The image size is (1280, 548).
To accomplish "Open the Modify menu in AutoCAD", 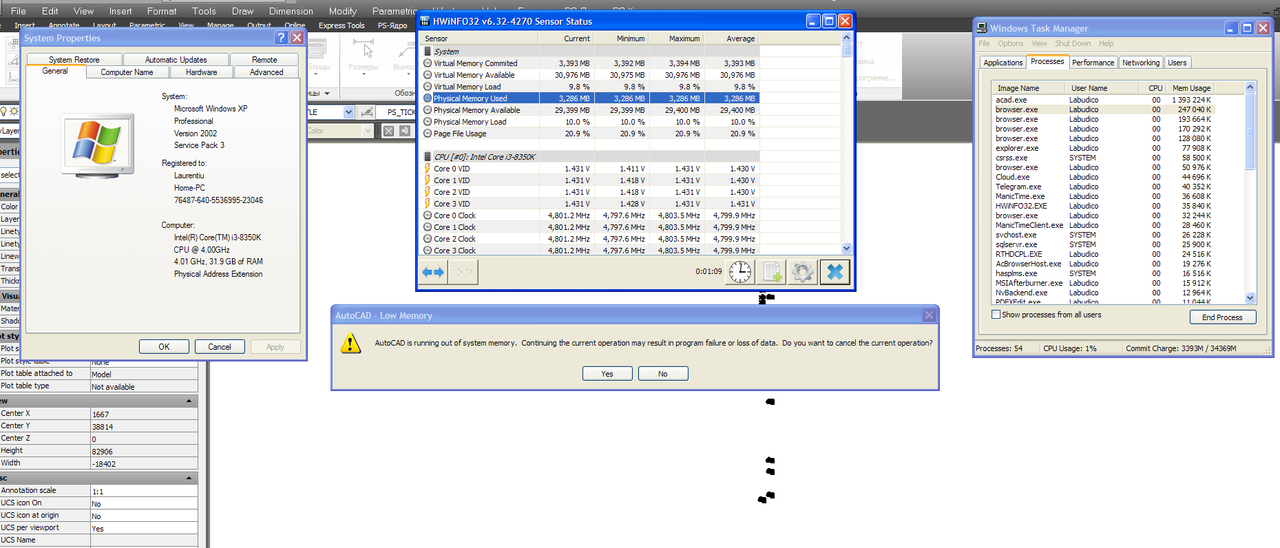I will 342,11.
